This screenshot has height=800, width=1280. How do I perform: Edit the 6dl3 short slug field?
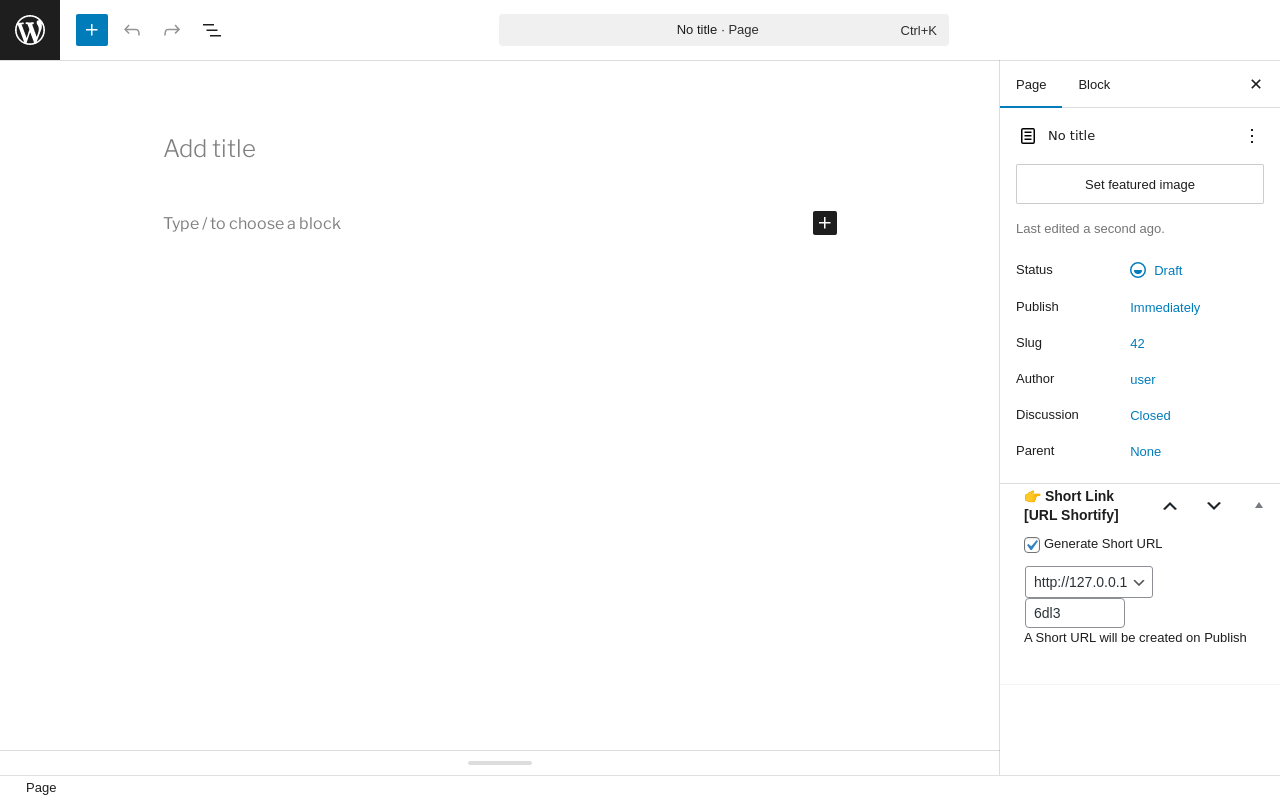click(x=1075, y=613)
